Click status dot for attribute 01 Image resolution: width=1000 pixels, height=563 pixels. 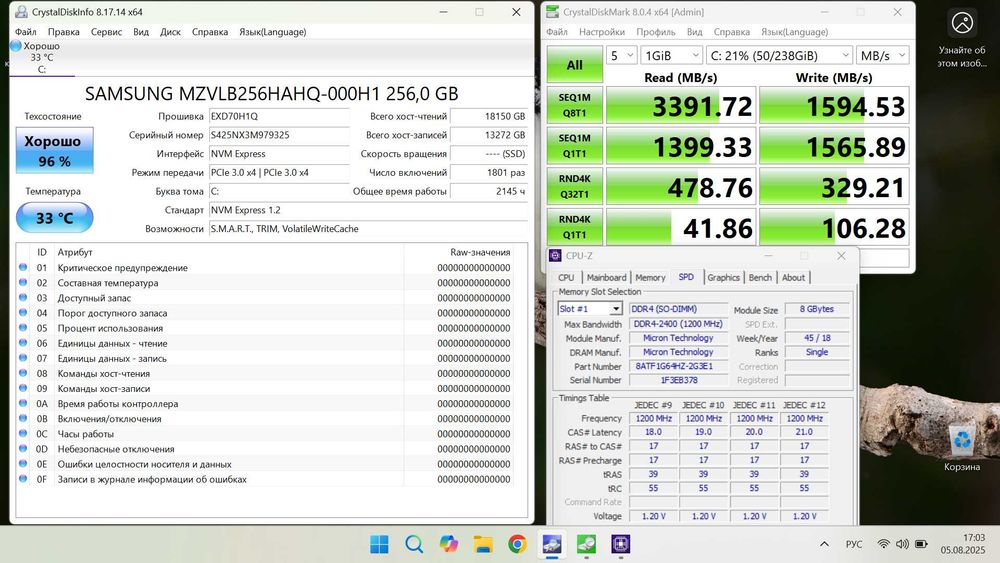(x=23, y=267)
